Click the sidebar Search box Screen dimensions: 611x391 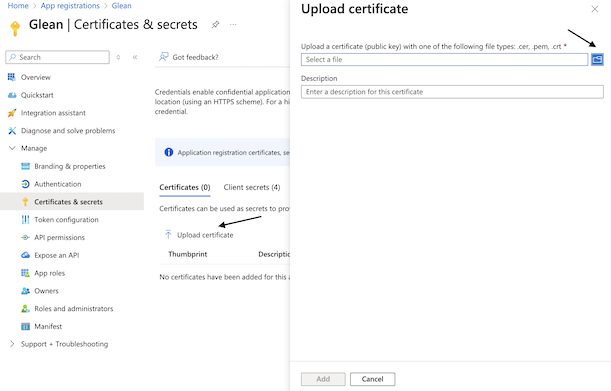click(57, 57)
